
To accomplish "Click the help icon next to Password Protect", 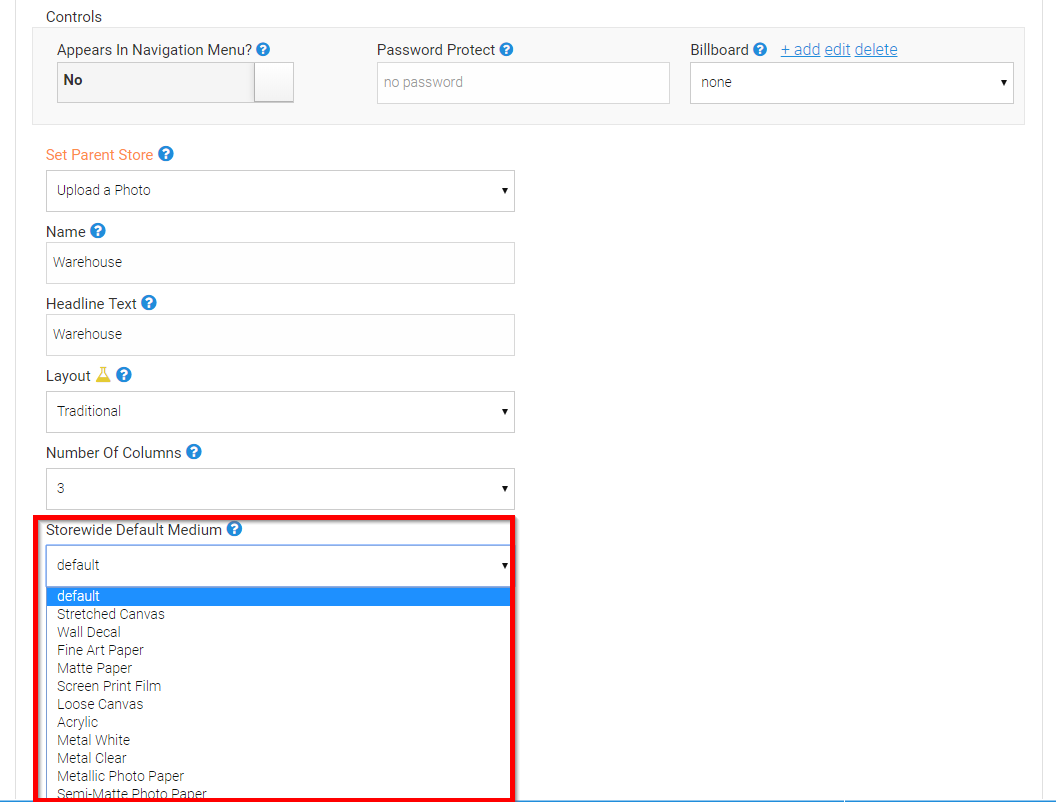I will point(506,49).
